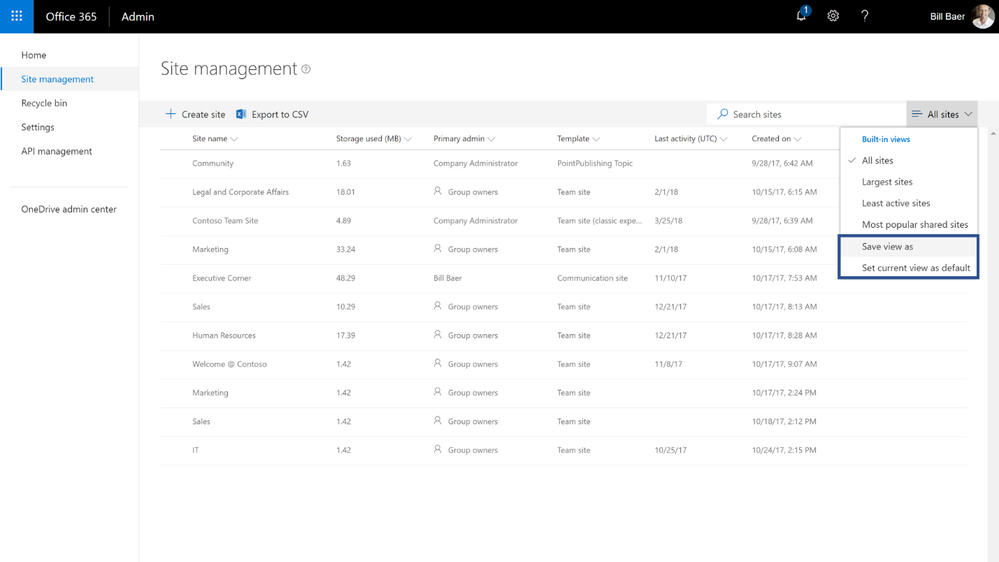Select Site management in the sidebar
The width and height of the screenshot is (999, 562).
pos(57,79)
